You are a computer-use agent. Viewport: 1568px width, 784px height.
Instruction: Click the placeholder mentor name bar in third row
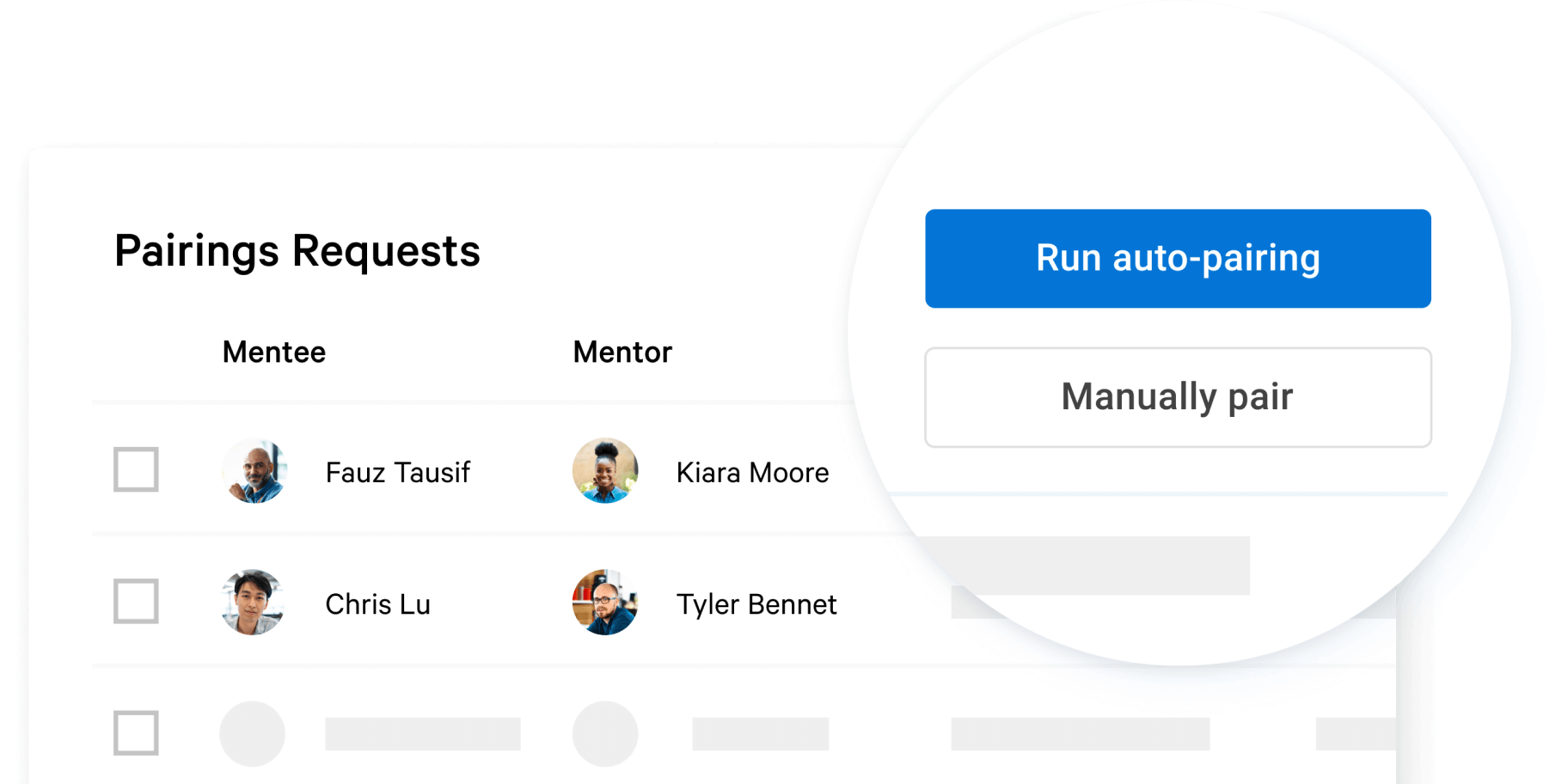(760, 734)
